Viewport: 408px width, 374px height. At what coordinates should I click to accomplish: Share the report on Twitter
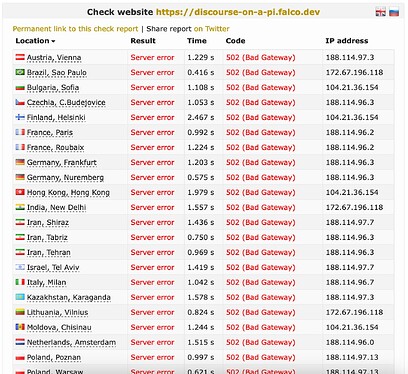(212, 29)
